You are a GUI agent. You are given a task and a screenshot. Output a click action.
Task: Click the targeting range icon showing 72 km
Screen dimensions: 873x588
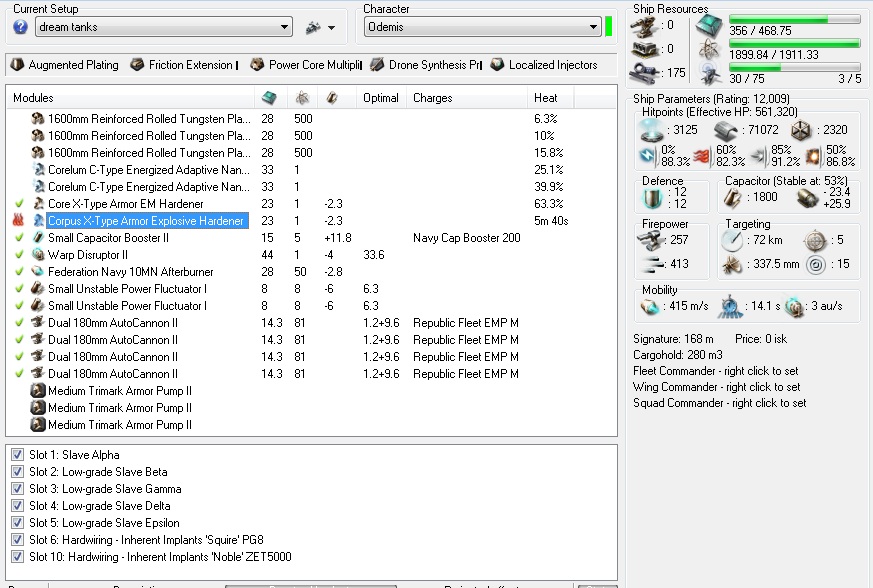point(731,241)
